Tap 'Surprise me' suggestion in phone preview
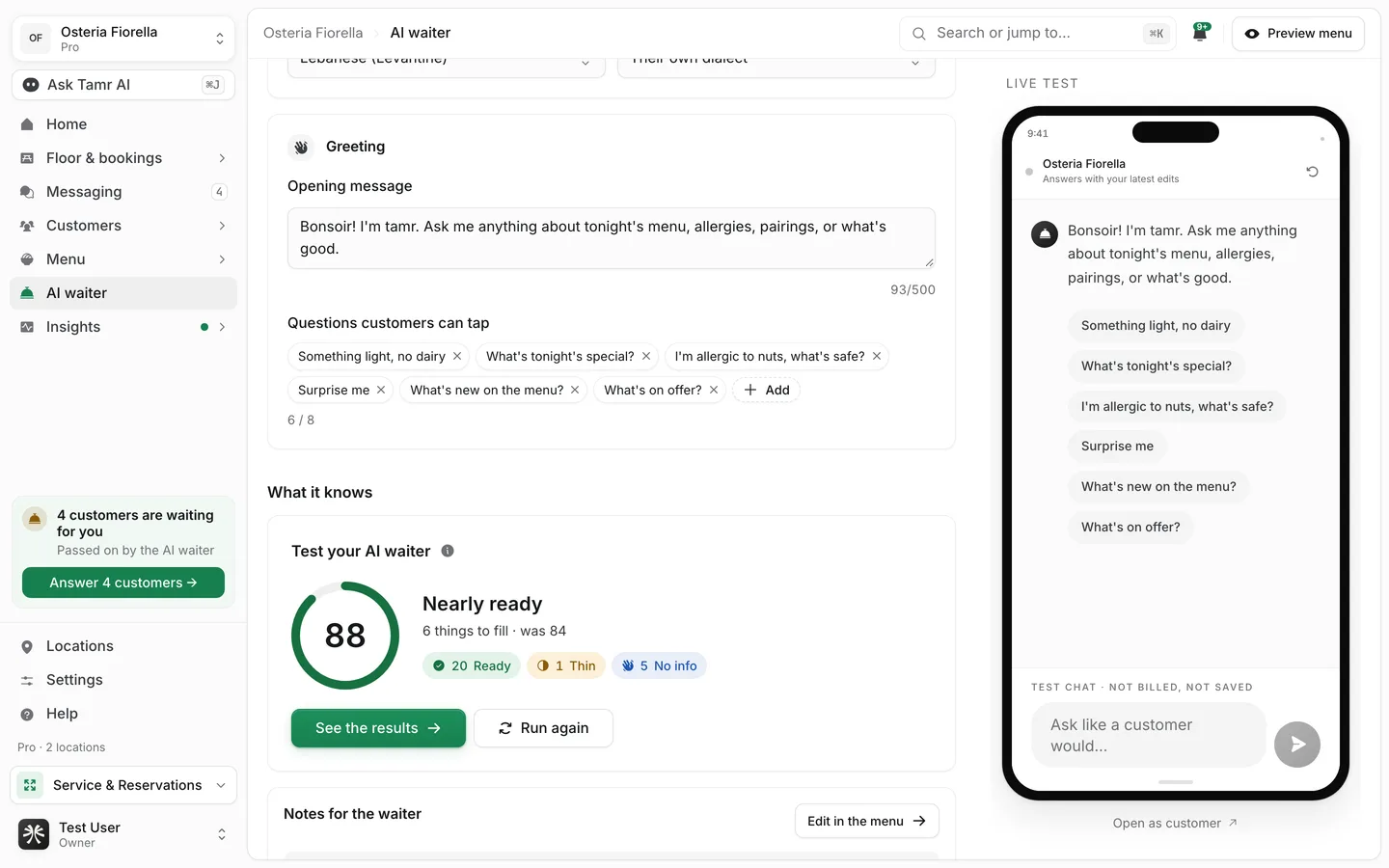 (x=1117, y=447)
